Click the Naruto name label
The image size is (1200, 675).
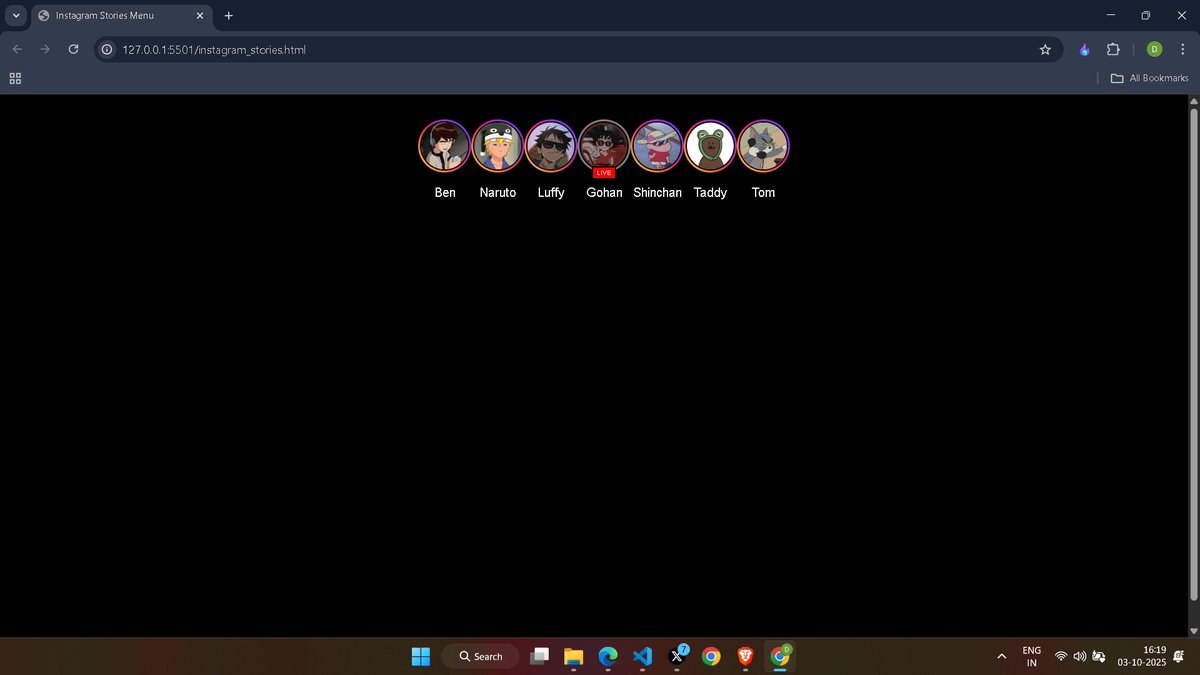tap(498, 192)
